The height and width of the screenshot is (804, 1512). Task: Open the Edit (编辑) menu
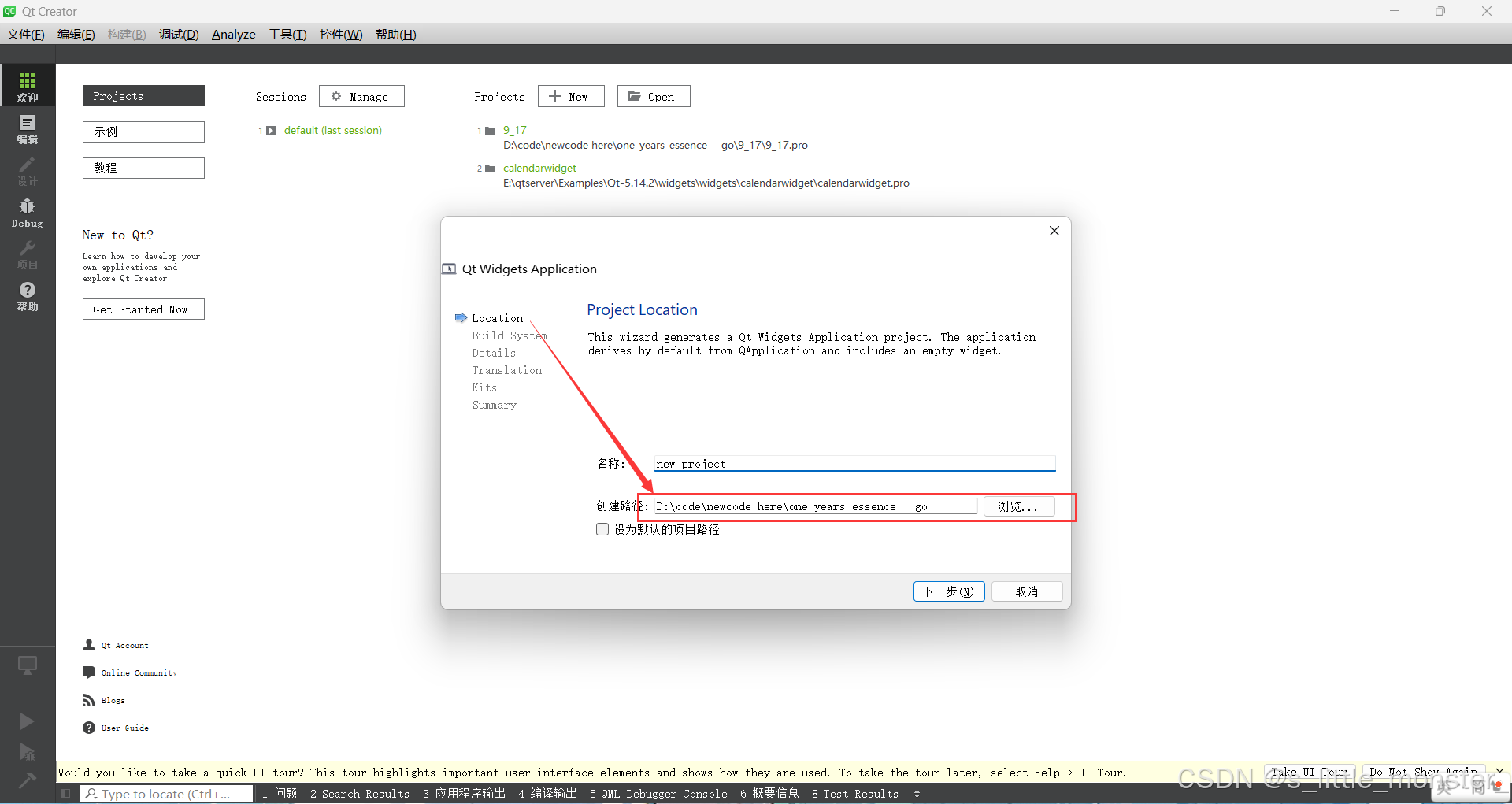coord(76,34)
